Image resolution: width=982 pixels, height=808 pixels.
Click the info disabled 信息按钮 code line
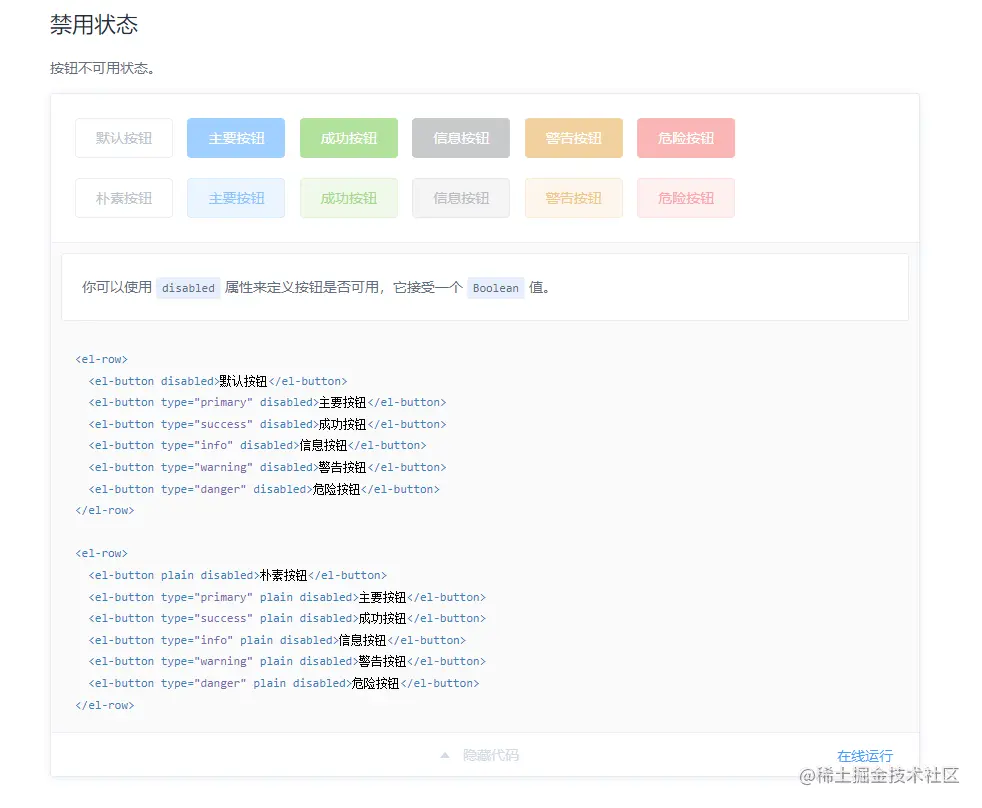click(x=257, y=445)
